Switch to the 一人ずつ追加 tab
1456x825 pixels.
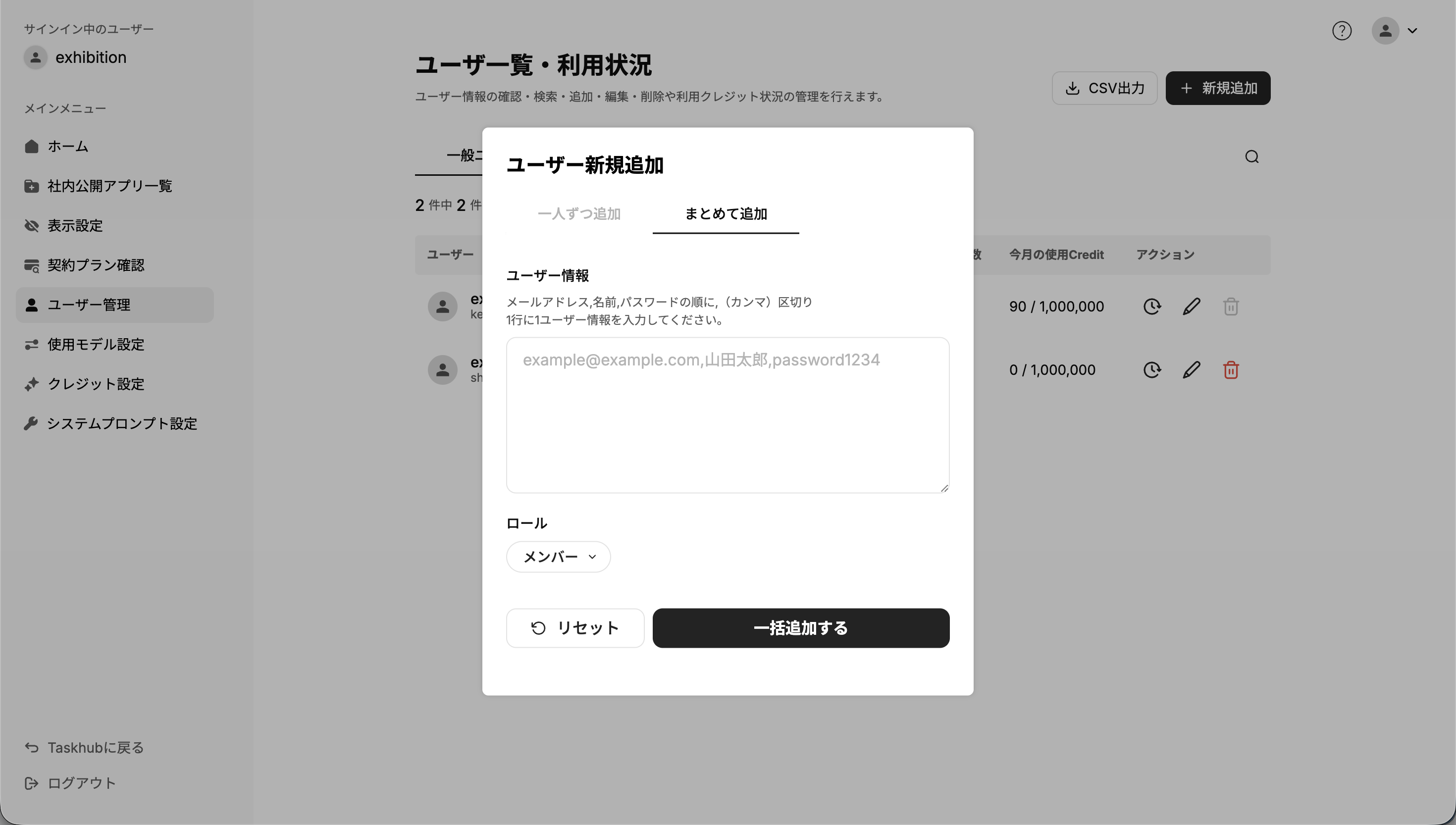pyautogui.click(x=579, y=214)
